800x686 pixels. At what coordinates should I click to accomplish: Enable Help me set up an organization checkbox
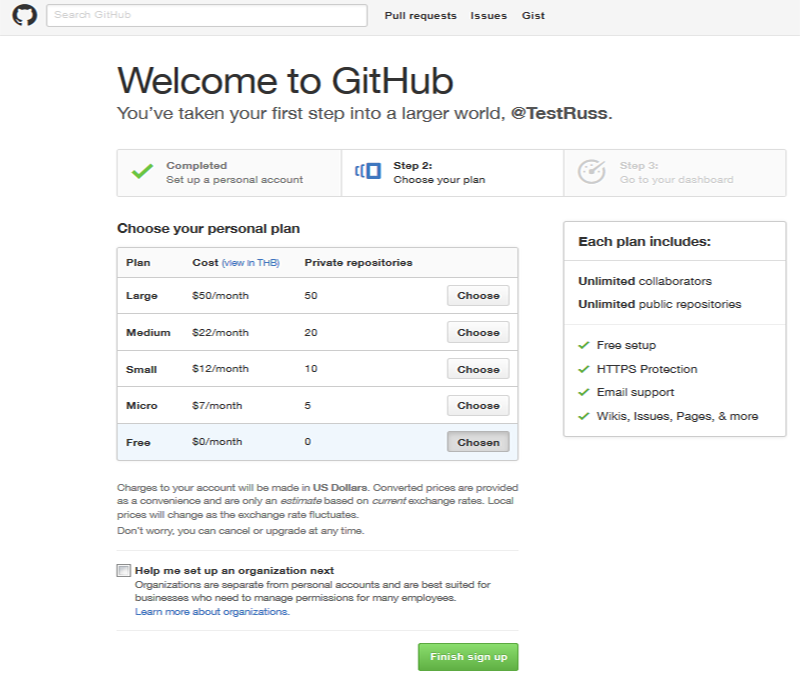pos(123,570)
